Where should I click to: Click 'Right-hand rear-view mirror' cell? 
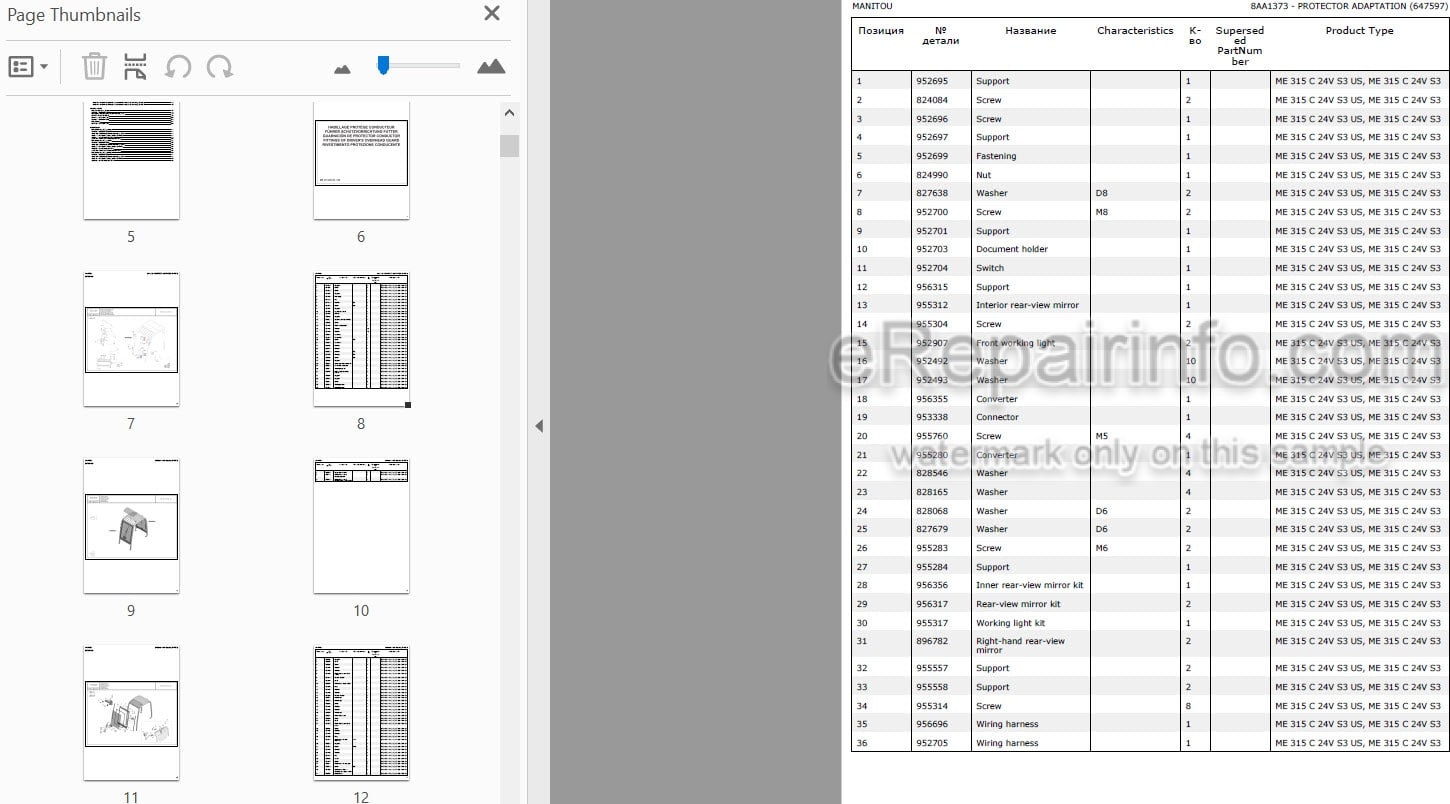click(x=1020, y=645)
